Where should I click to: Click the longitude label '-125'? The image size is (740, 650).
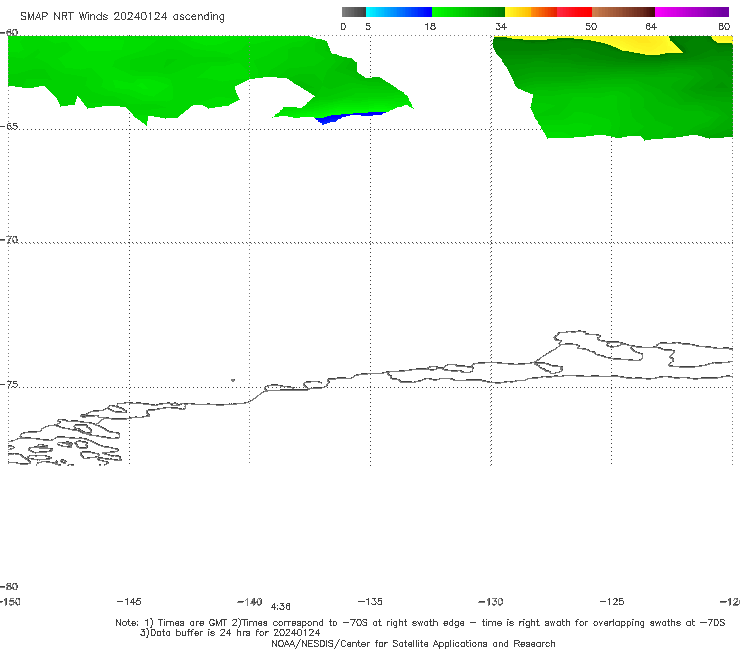[x=612, y=601]
